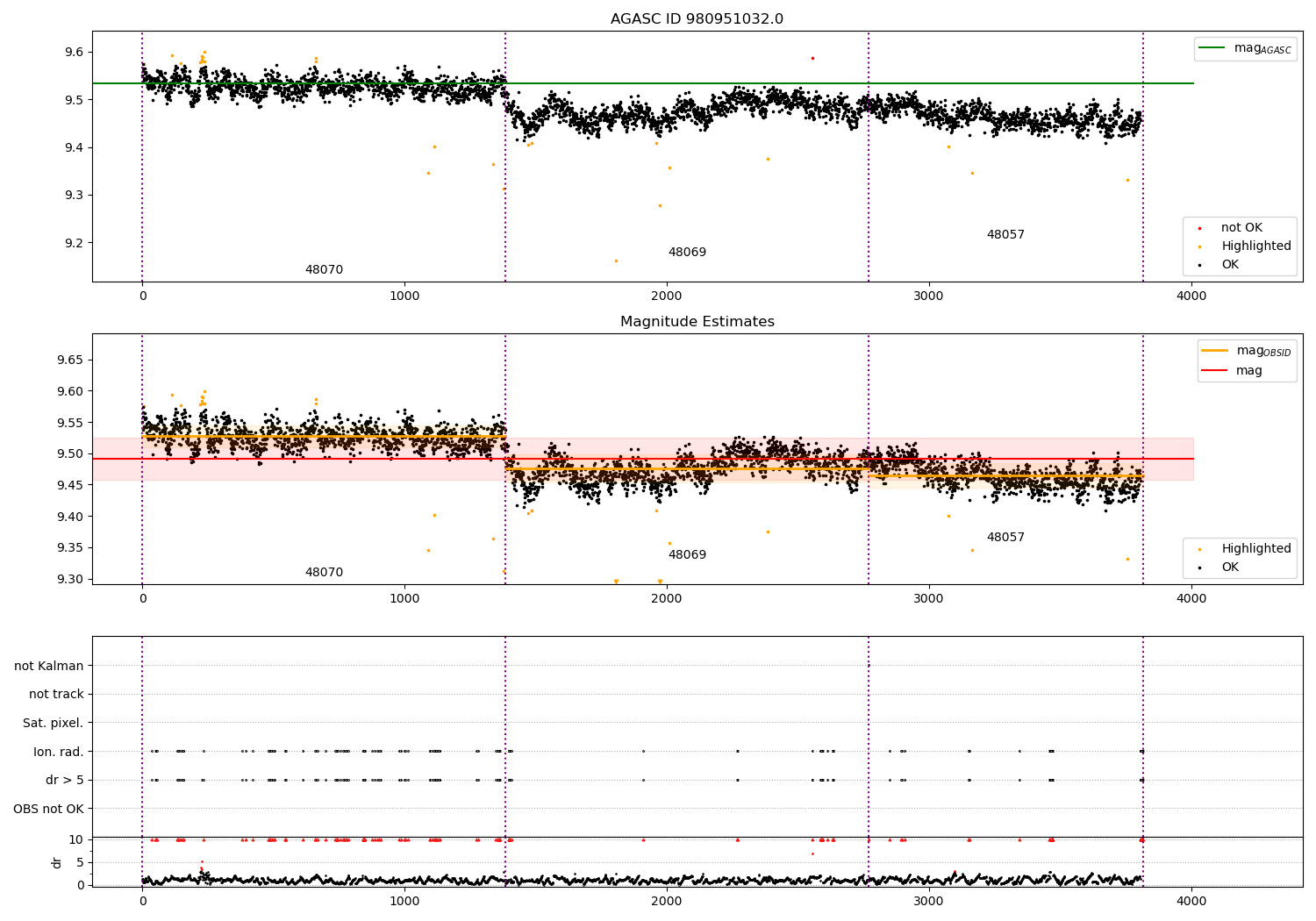
Task: Click the 'dr > 5' row label
Action: coord(65,780)
